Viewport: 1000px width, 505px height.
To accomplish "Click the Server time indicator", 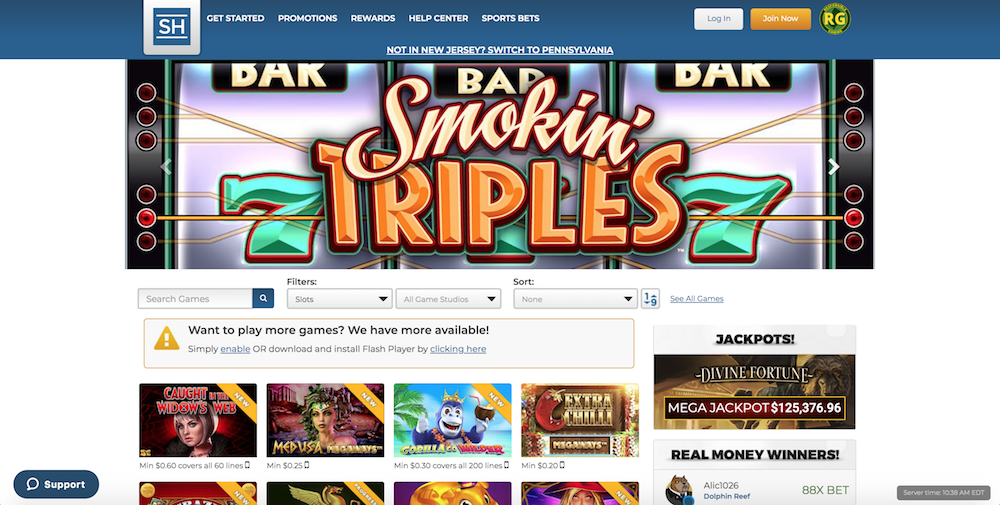I will (x=944, y=493).
